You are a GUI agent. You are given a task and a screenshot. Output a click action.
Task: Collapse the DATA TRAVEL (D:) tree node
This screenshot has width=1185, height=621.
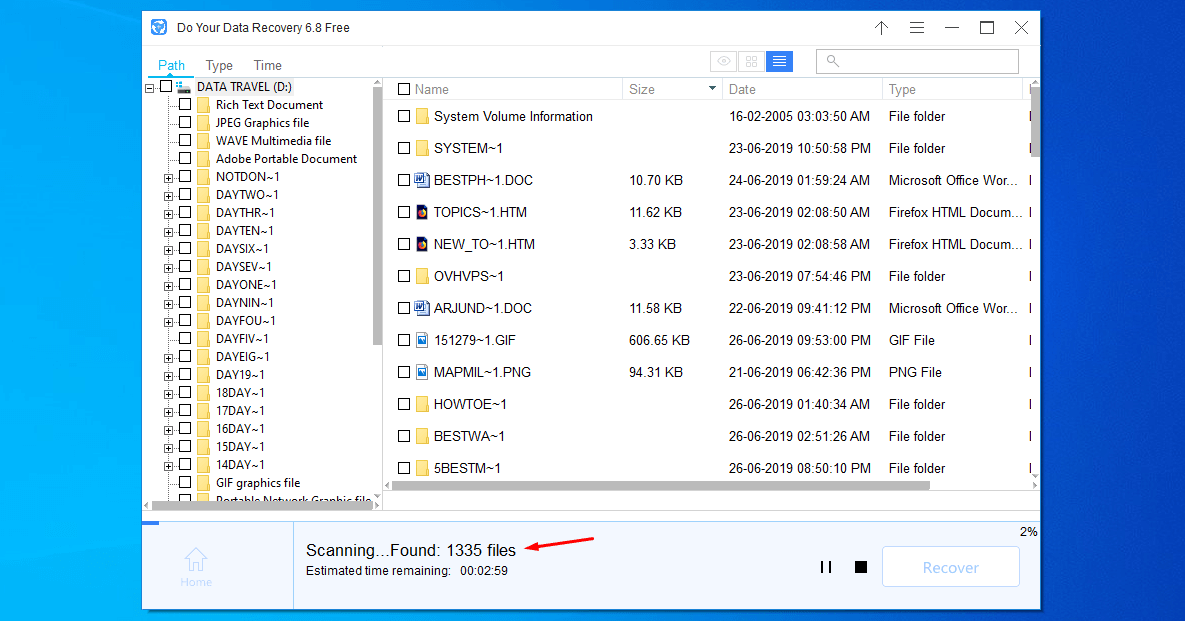pos(150,88)
